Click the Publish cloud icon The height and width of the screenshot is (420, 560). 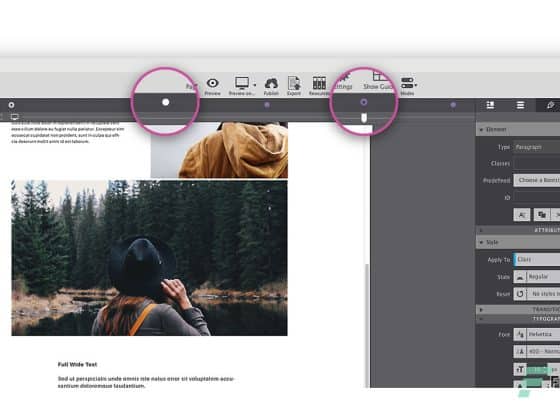tap(271, 83)
